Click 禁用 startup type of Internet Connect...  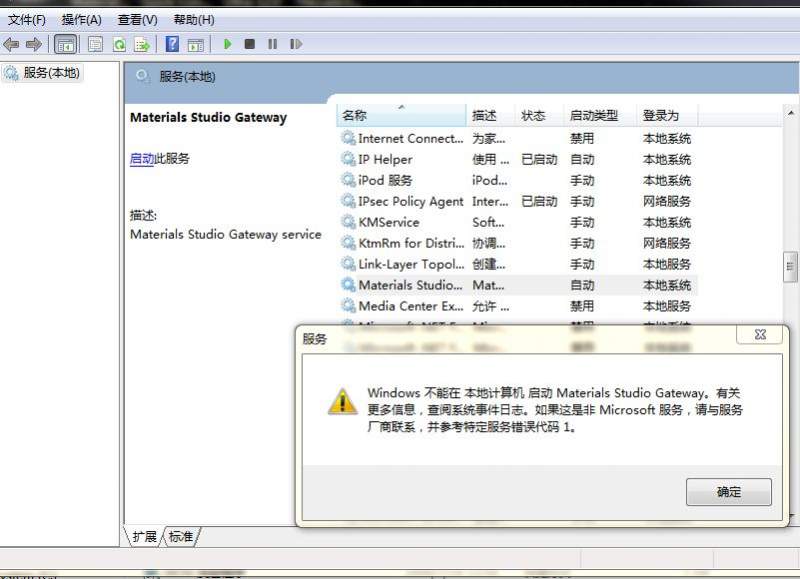(x=582, y=138)
